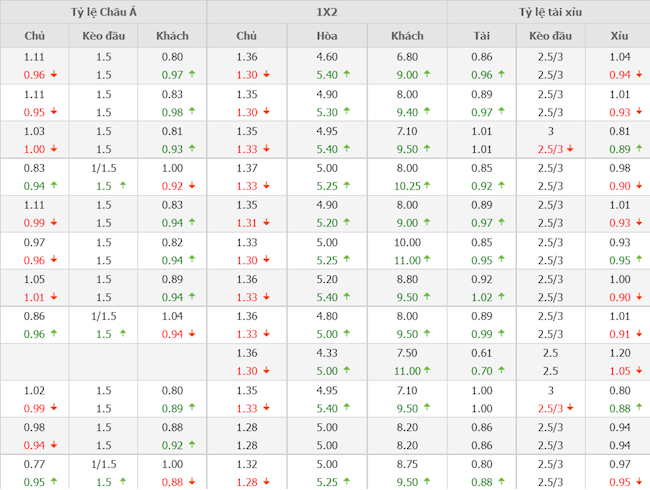Select the 1X2 header tab
The image size is (650, 490).
pos(327,12)
